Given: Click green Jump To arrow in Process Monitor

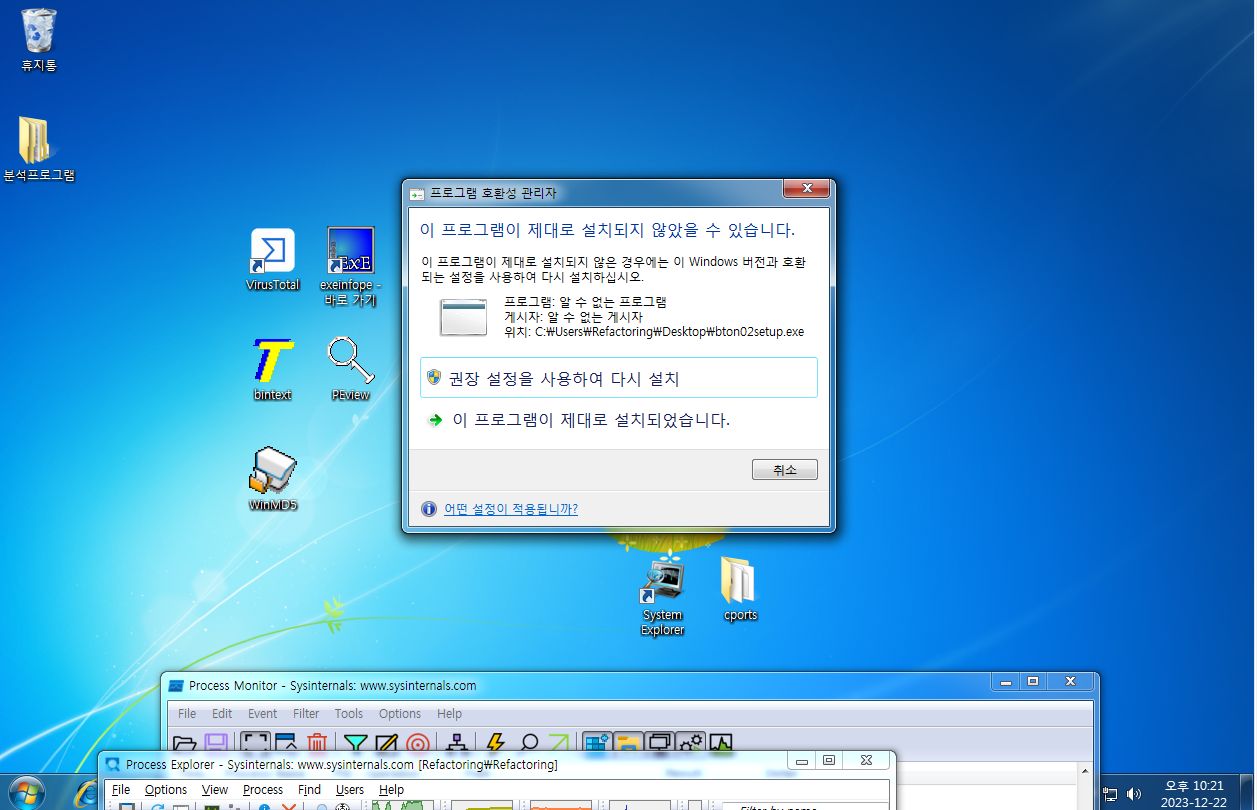Looking at the screenshot, I should point(558,744).
